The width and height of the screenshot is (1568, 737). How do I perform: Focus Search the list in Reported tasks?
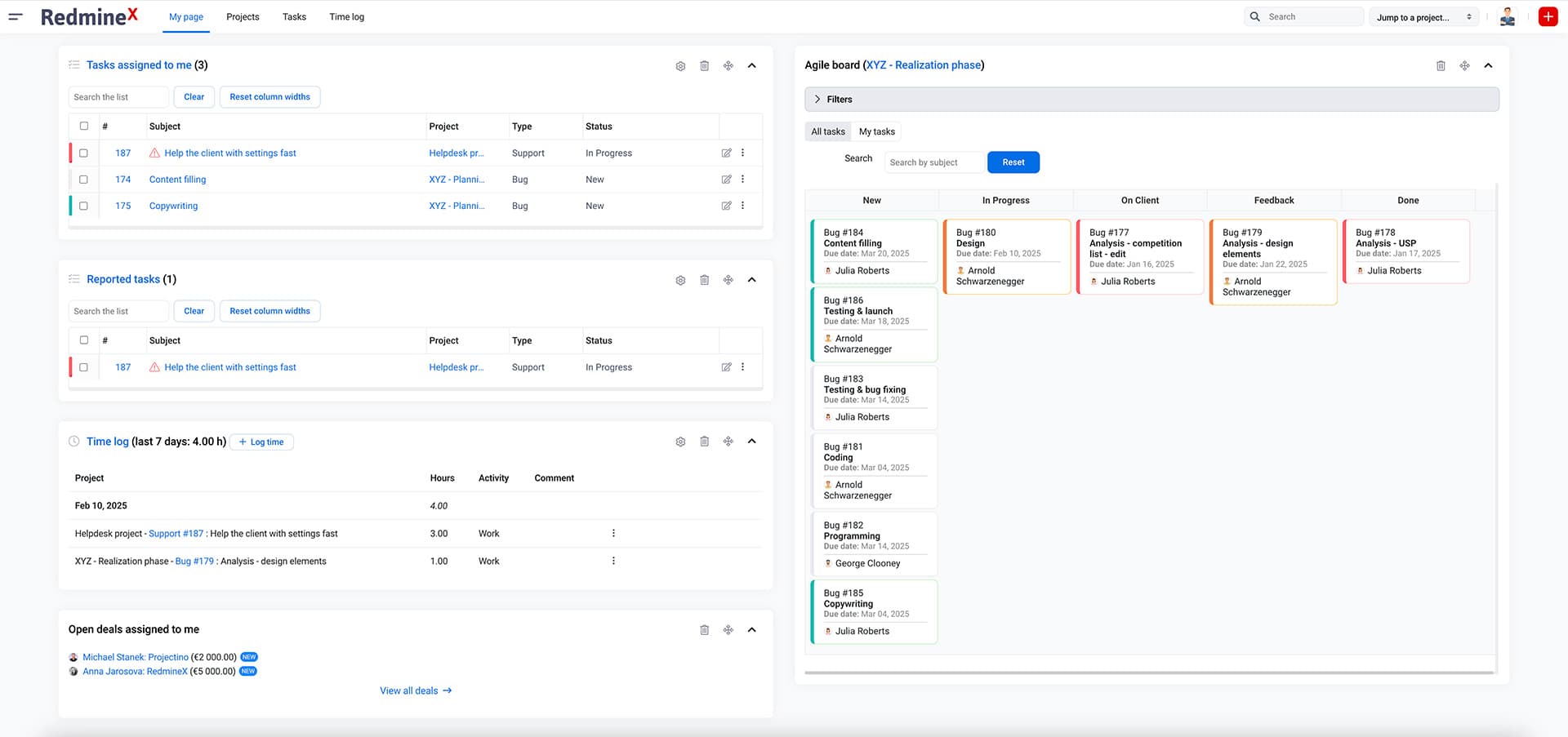(x=118, y=311)
